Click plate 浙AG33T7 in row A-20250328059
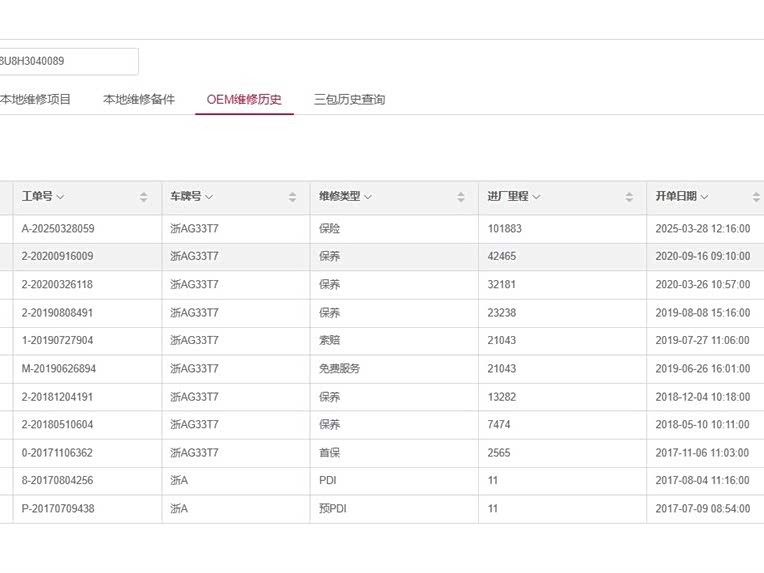This screenshot has height=573, width=764. 194,229
